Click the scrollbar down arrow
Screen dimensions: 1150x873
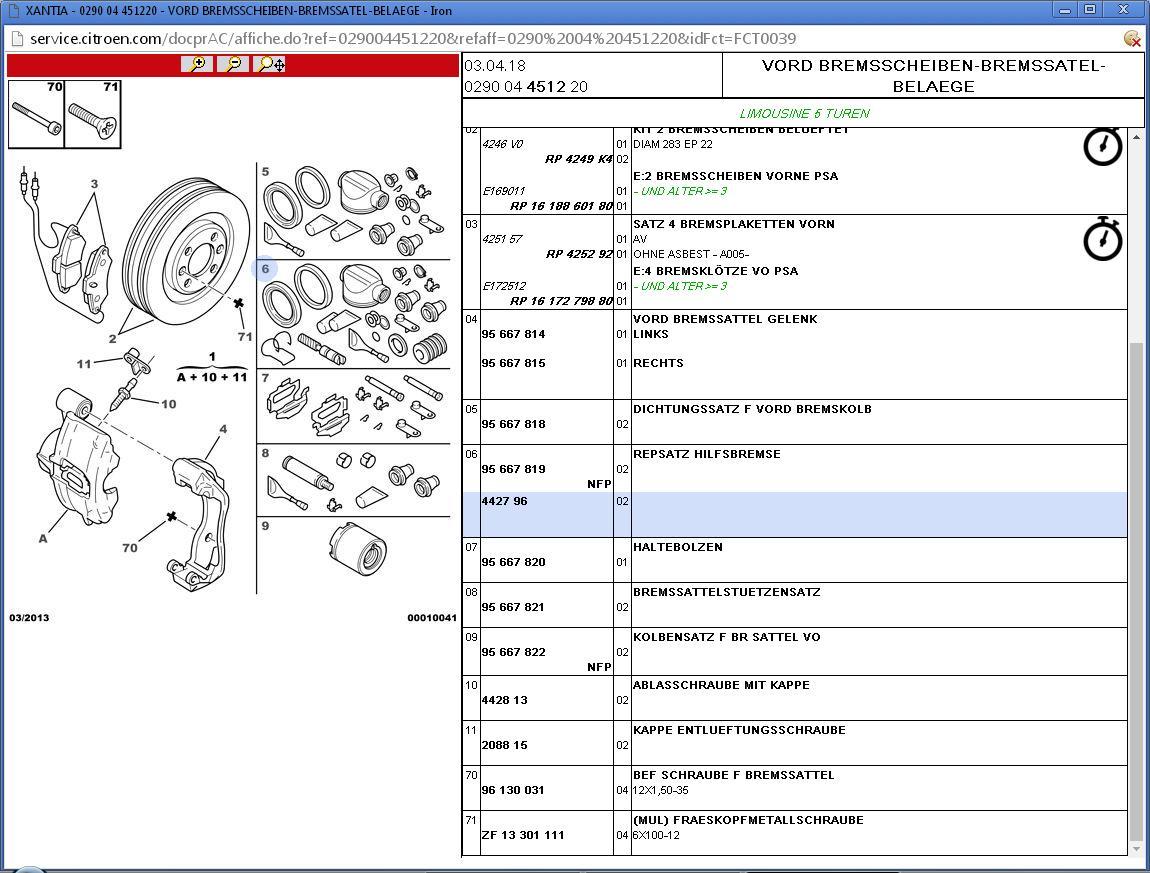pyautogui.click(x=1136, y=849)
